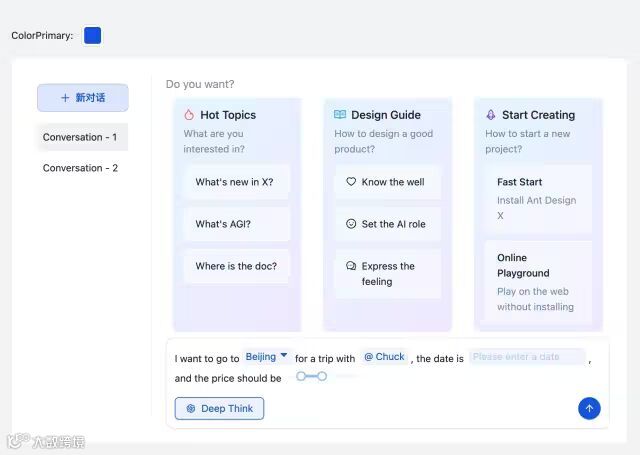Click the left handle of price slider
The width and height of the screenshot is (640, 455).
point(301,376)
